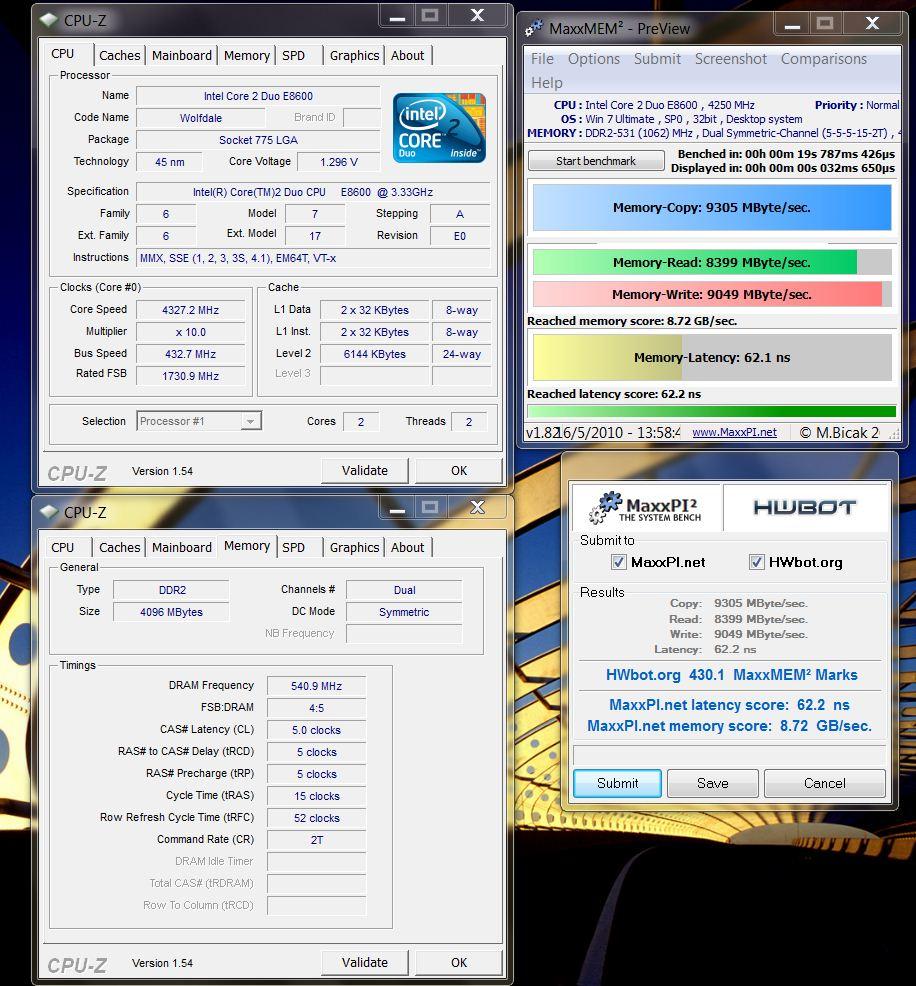Open About tab in top CPU-Z window

tap(407, 55)
